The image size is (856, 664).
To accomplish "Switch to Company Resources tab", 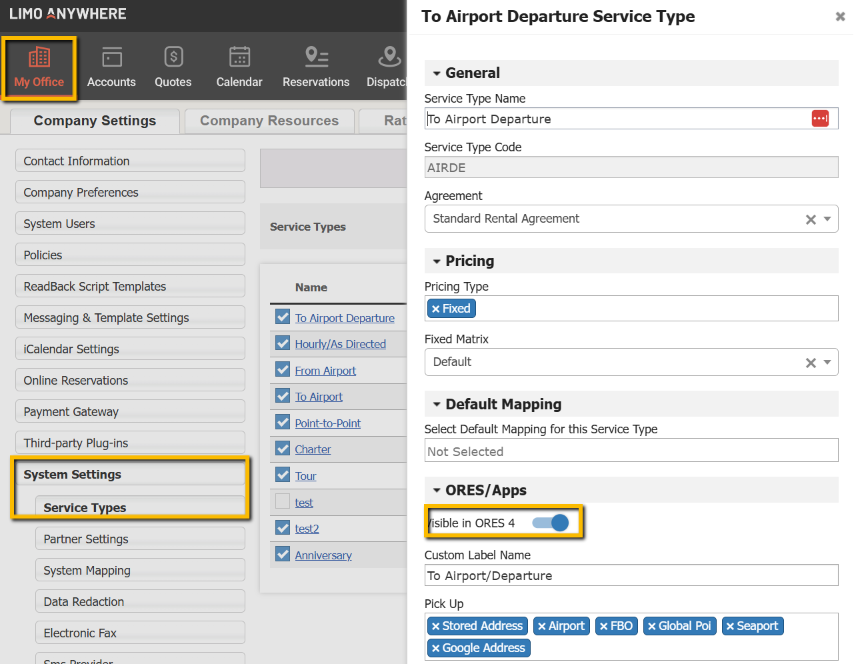I will [269, 121].
